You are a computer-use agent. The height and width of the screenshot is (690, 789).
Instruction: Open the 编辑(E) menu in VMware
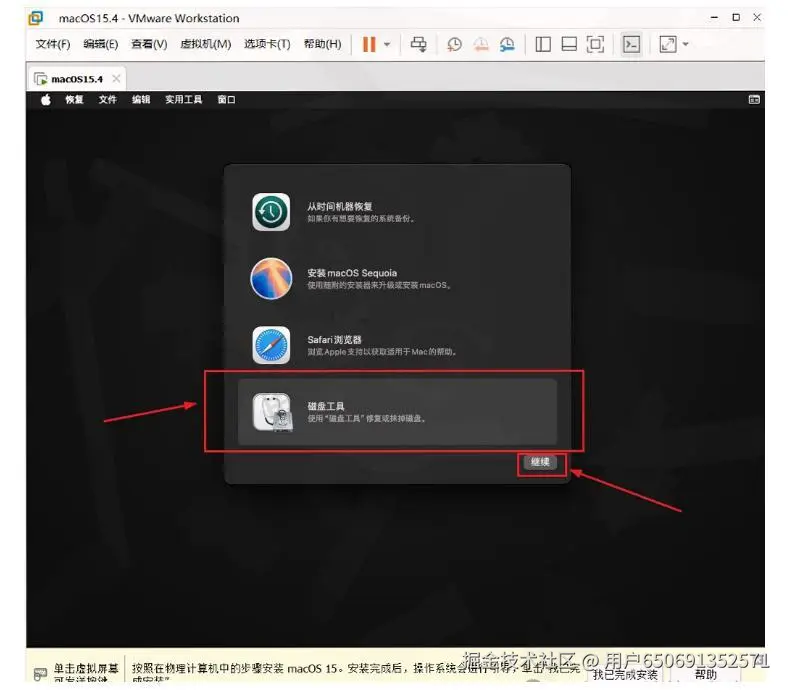coord(101,44)
